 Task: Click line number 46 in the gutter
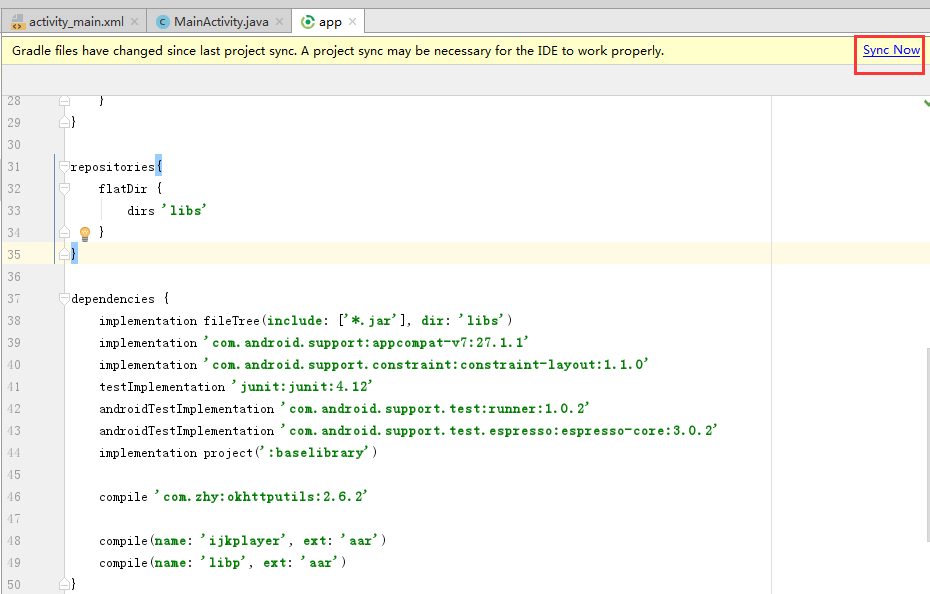14,497
